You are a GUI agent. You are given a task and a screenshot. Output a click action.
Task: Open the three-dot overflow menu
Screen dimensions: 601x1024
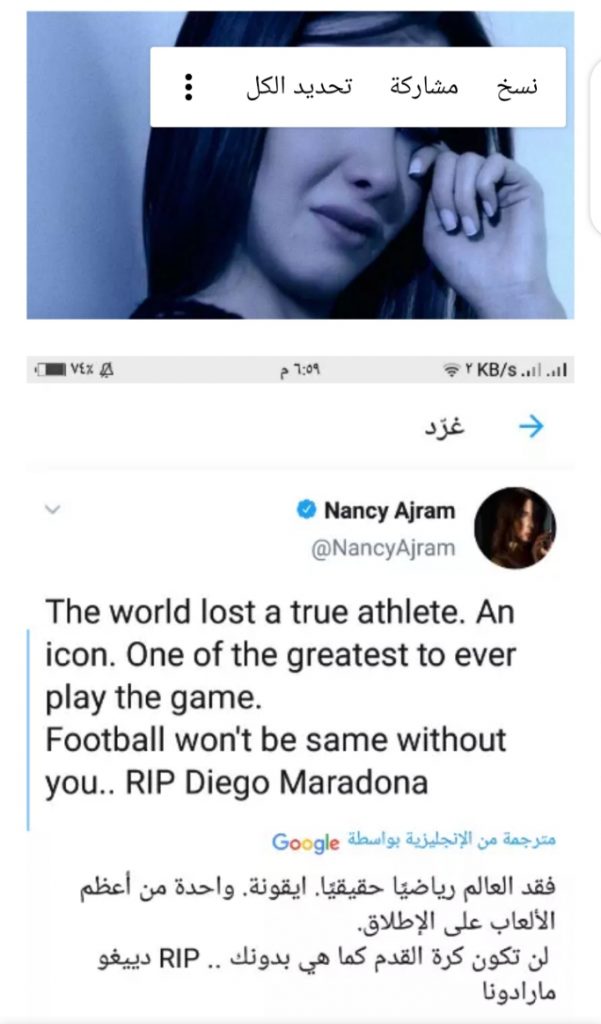[x=188, y=88]
